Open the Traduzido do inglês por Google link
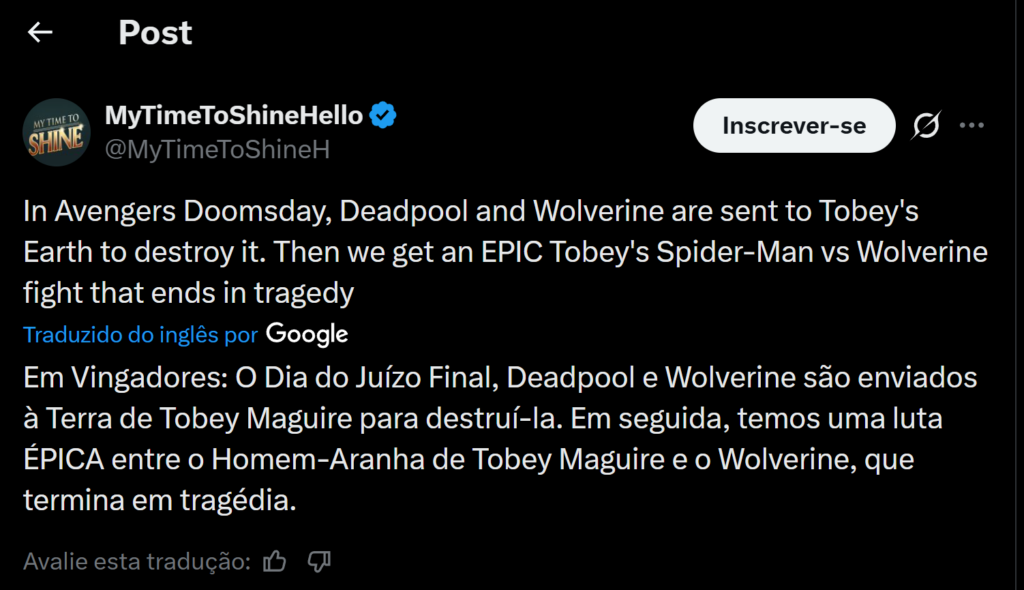The width and height of the screenshot is (1024, 590). point(140,334)
